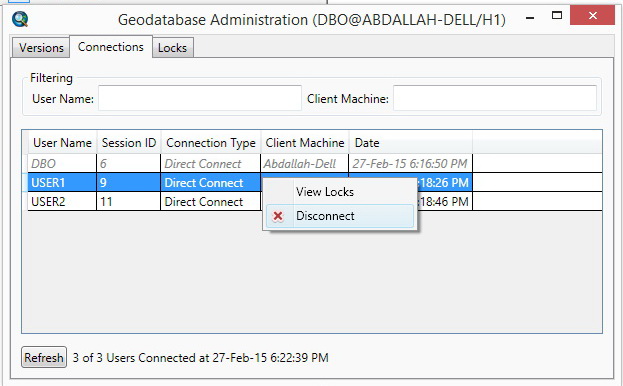Click the Refresh button
This screenshot has width=623, height=386.
(44, 357)
